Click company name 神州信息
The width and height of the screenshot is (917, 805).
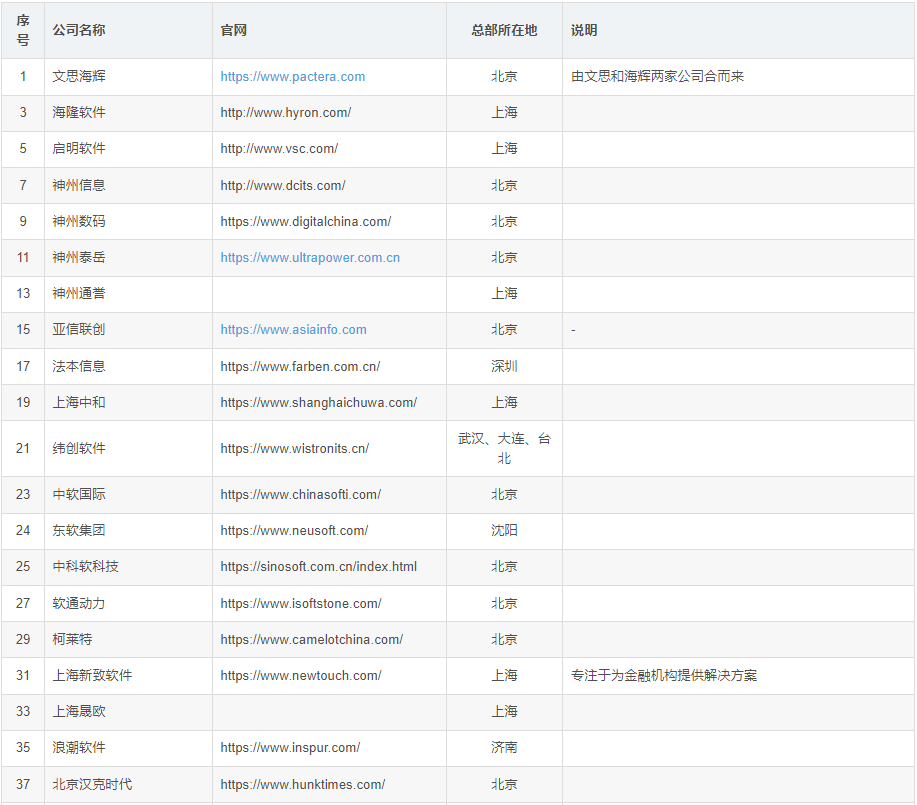[x=79, y=185]
